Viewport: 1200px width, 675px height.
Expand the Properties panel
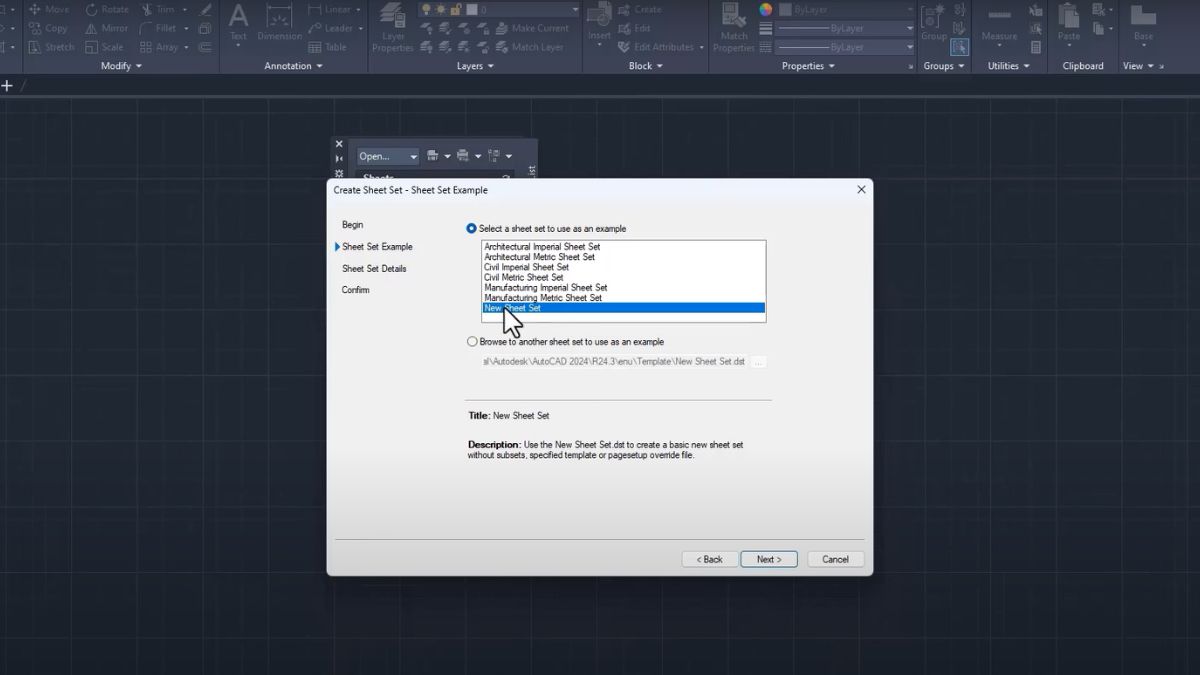click(x=809, y=66)
